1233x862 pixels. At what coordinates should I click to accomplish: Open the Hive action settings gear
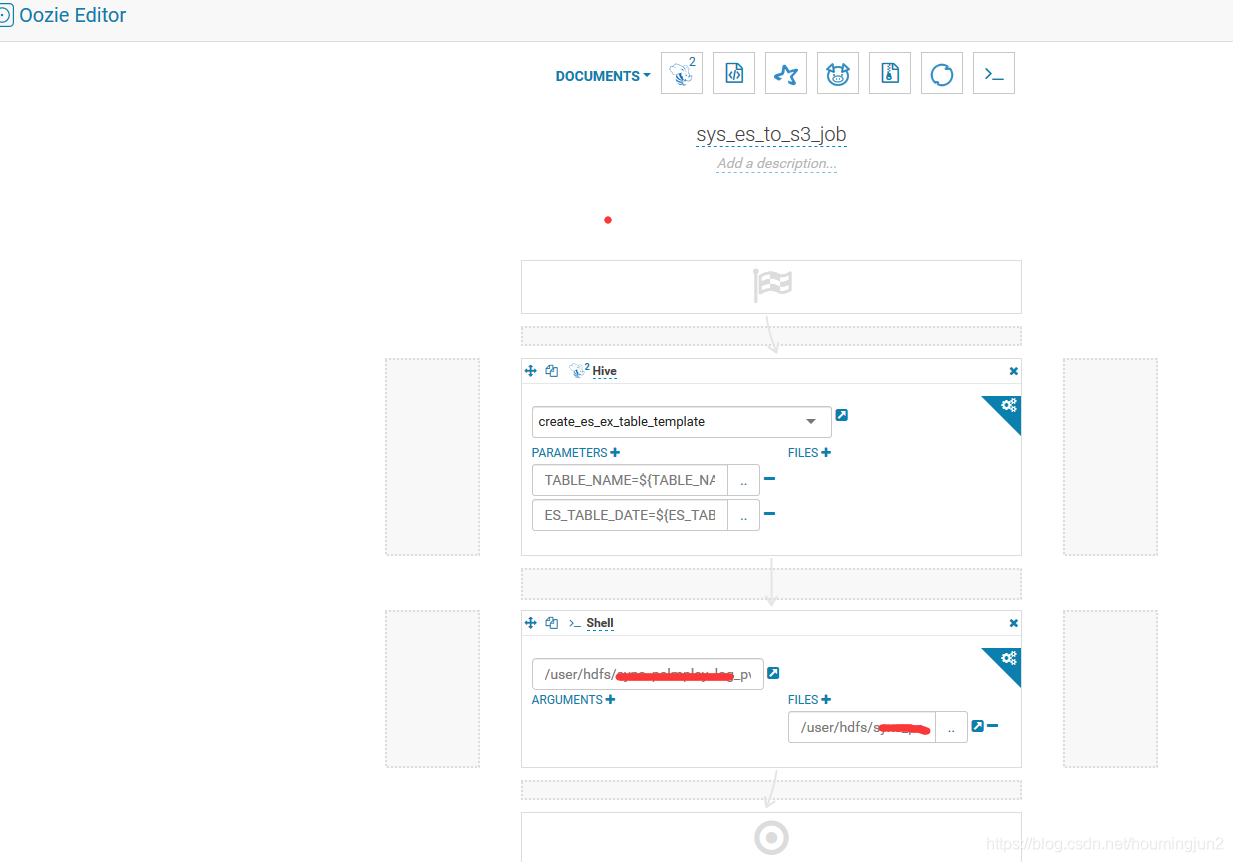point(1008,405)
